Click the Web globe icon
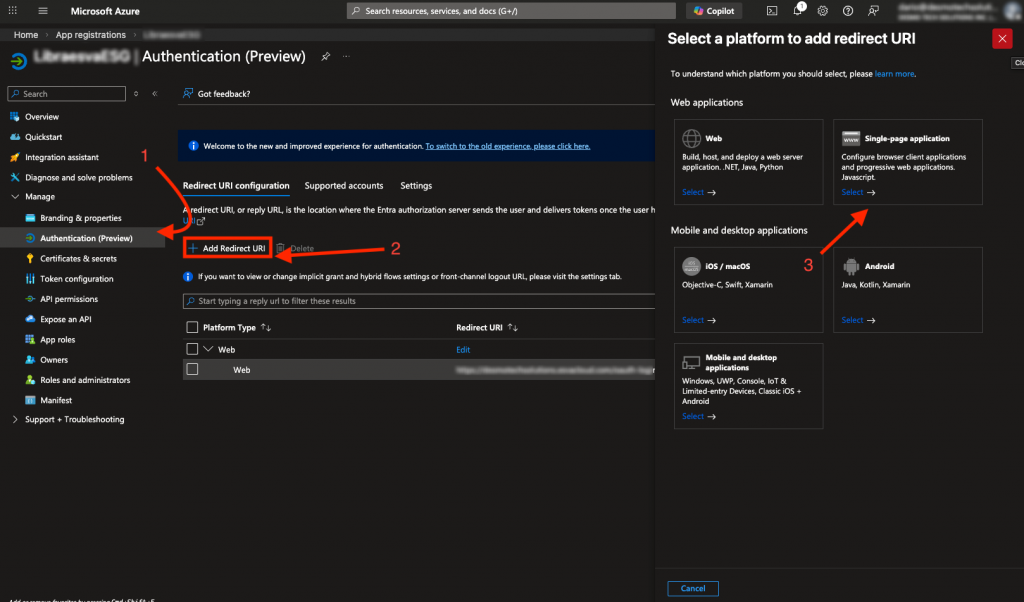This screenshot has height=602, width=1024. (x=692, y=138)
